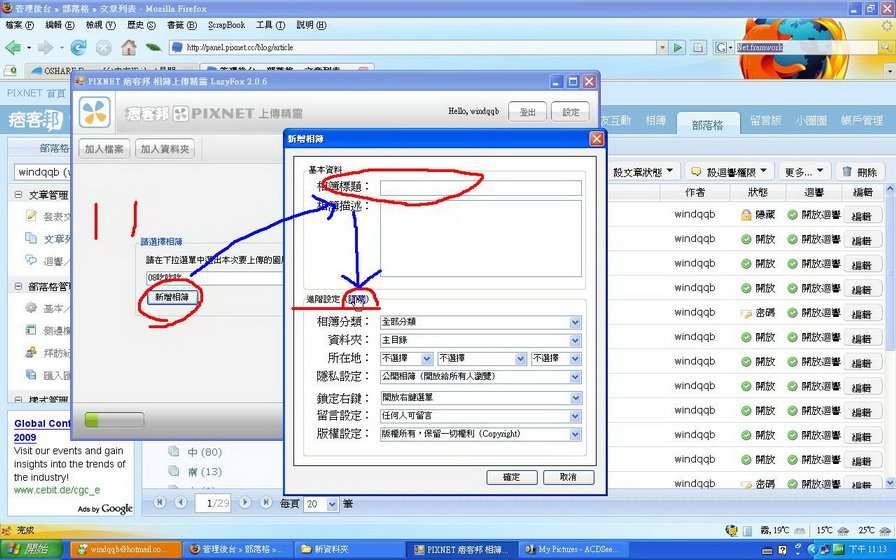Open the windqqb@hotmail taskbar item
Screen dimensions: 896x560
126,549
